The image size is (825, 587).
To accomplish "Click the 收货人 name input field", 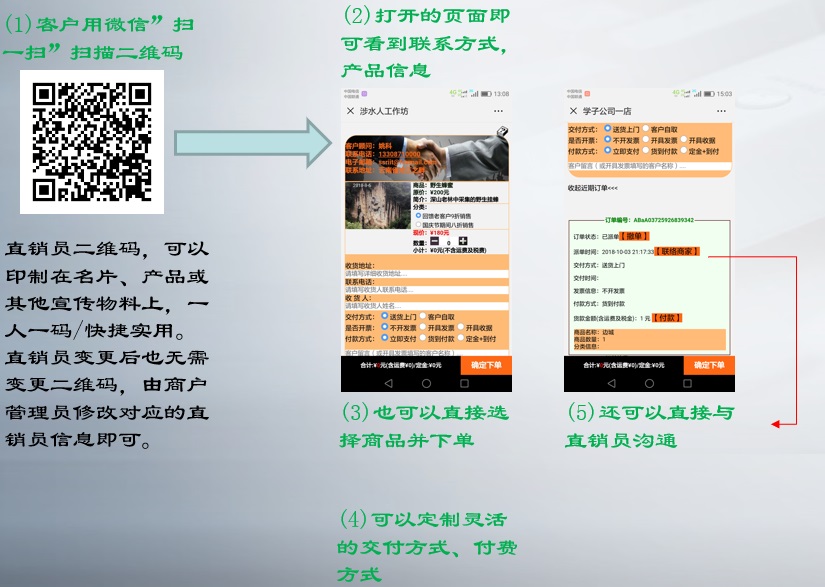I will click(427, 306).
